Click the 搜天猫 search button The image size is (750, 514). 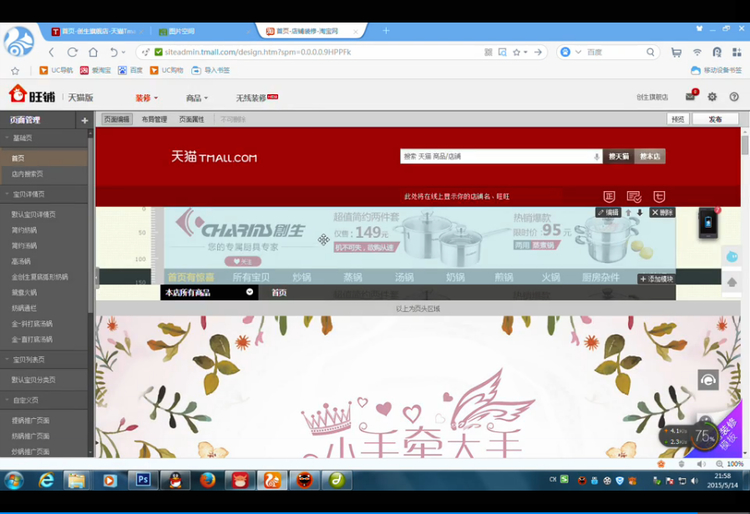[x=618, y=156]
